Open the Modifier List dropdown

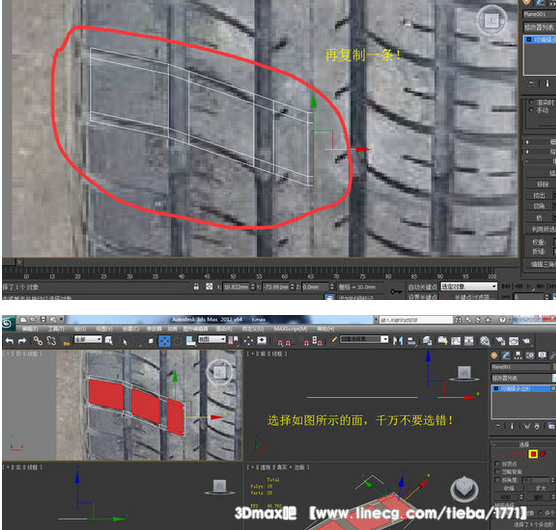point(523,378)
